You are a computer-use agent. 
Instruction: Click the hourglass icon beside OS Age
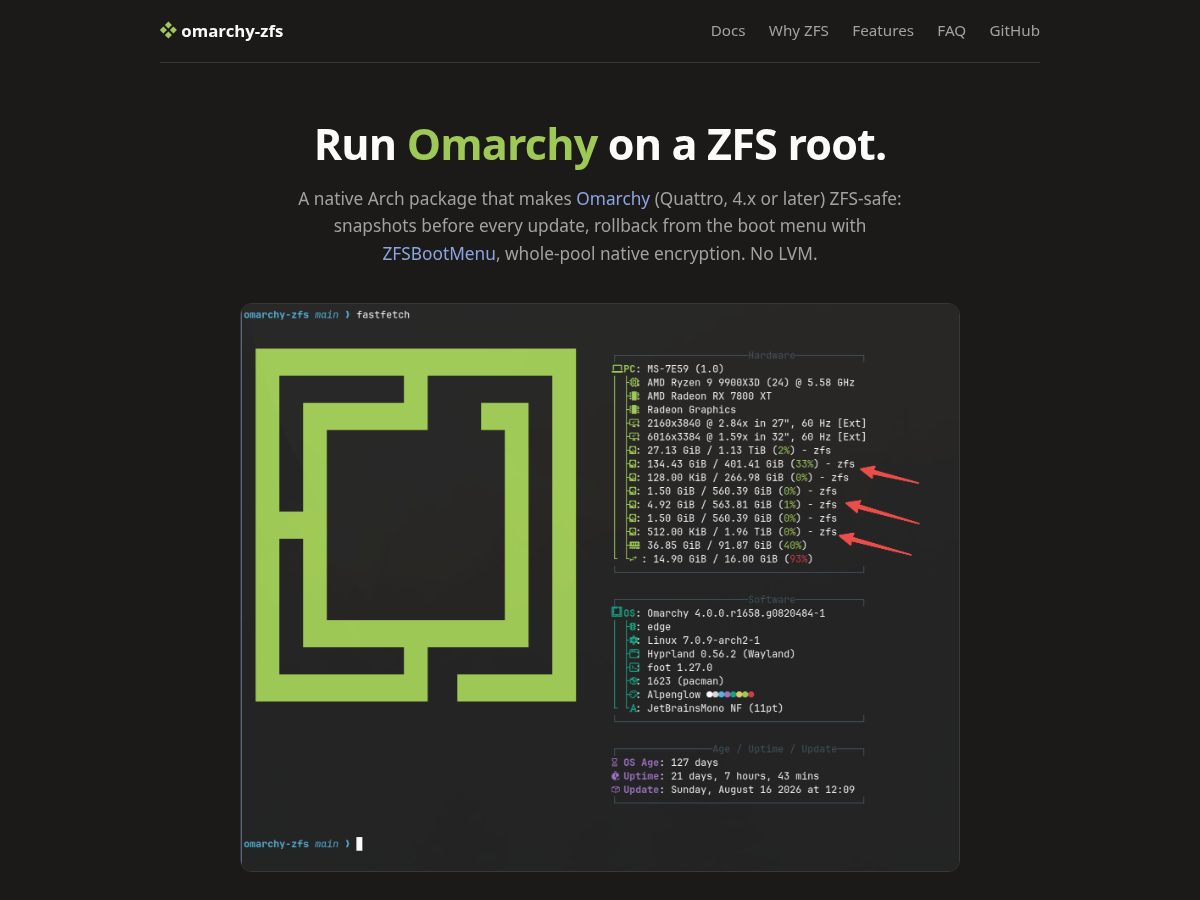tap(615, 763)
